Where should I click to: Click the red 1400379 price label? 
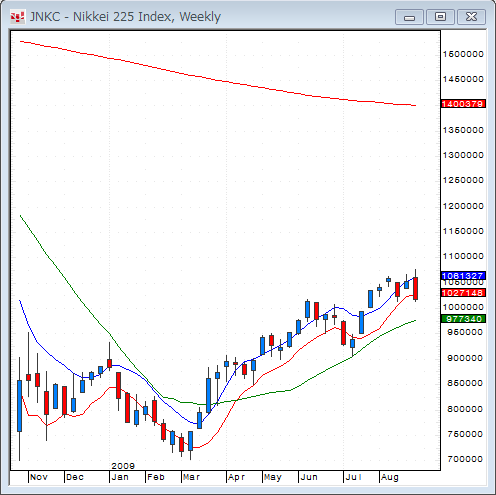pyautogui.click(x=463, y=104)
